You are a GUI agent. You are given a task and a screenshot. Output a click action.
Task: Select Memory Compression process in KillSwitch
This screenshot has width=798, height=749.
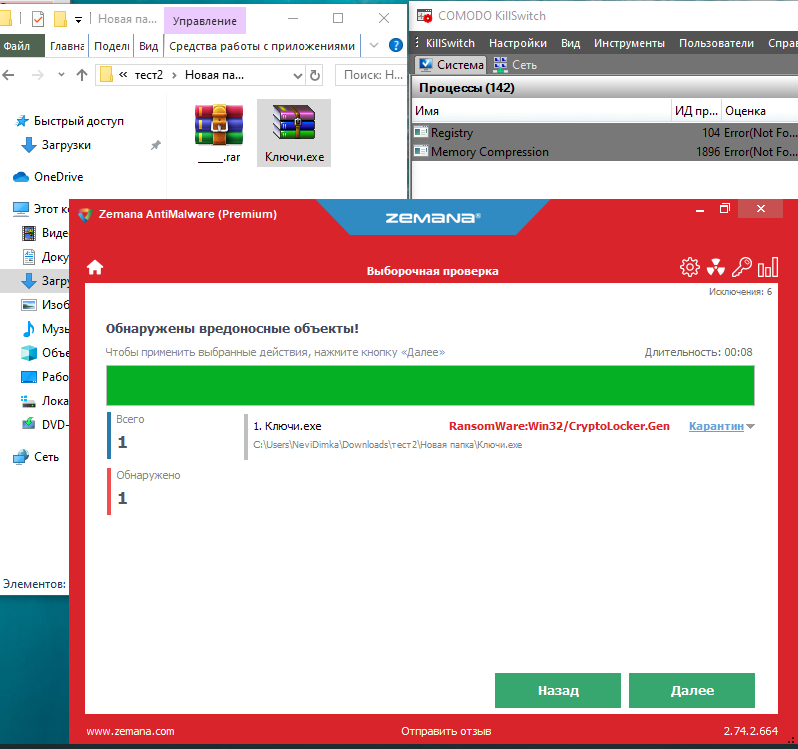point(604,152)
